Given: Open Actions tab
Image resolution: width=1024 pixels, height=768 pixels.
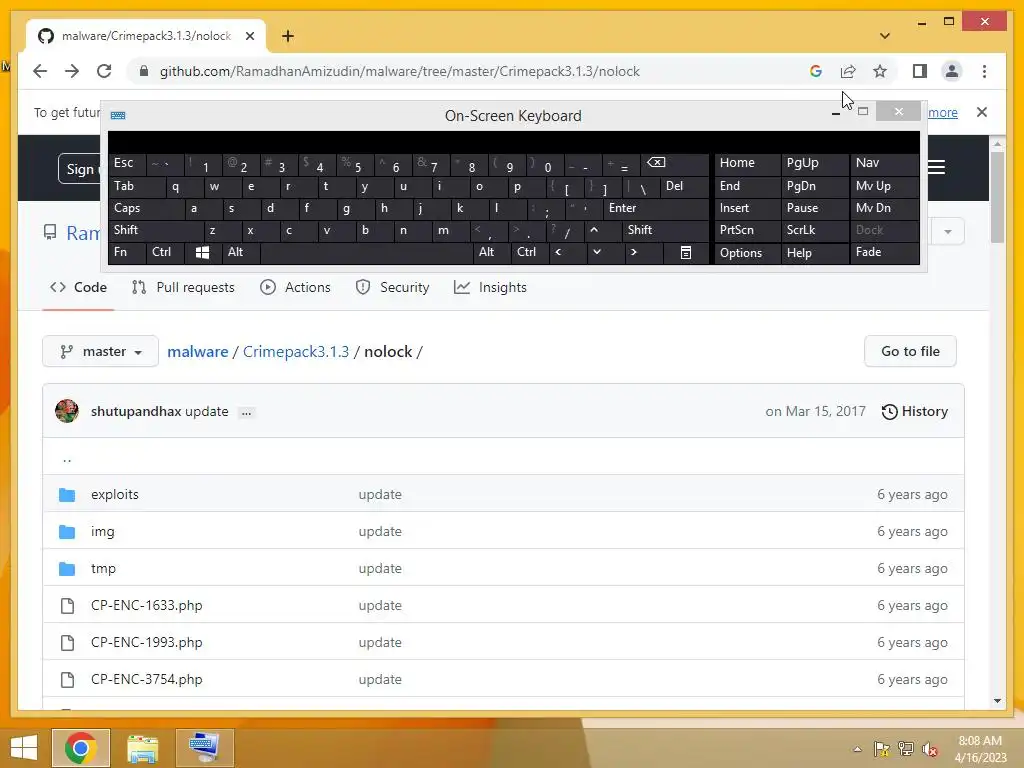Looking at the screenshot, I should point(295,287).
